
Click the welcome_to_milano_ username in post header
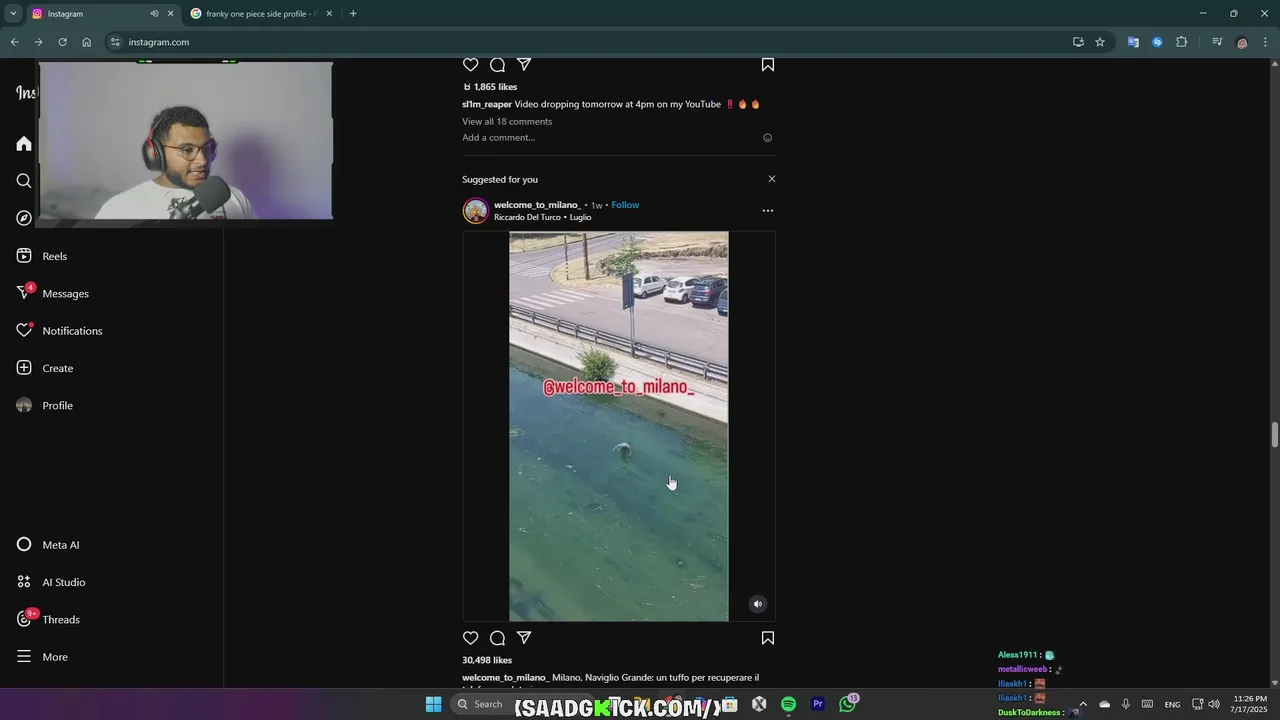pyautogui.click(x=537, y=205)
